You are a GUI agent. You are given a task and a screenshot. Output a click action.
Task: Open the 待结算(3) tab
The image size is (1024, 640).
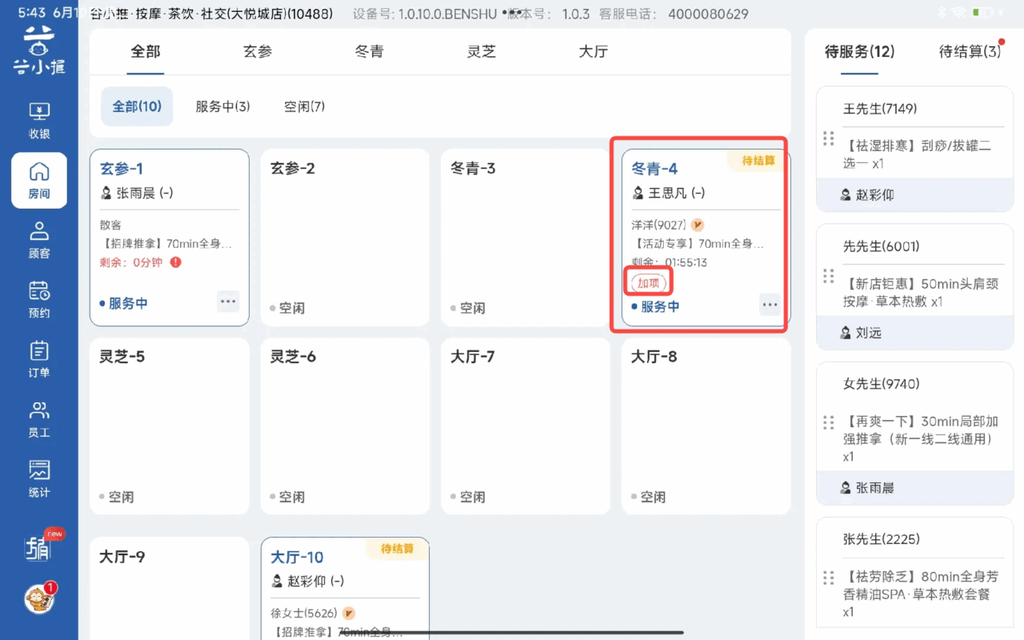click(x=969, y=52)
